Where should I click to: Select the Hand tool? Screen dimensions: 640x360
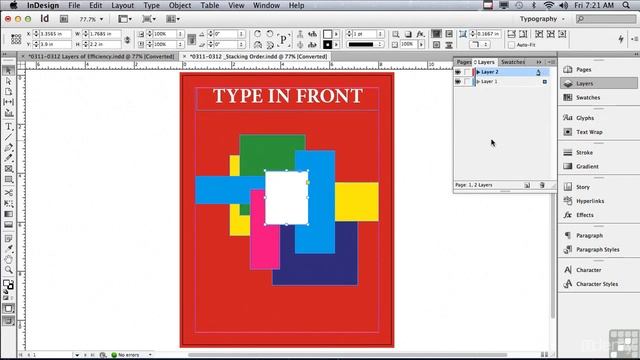coord(8,259)
